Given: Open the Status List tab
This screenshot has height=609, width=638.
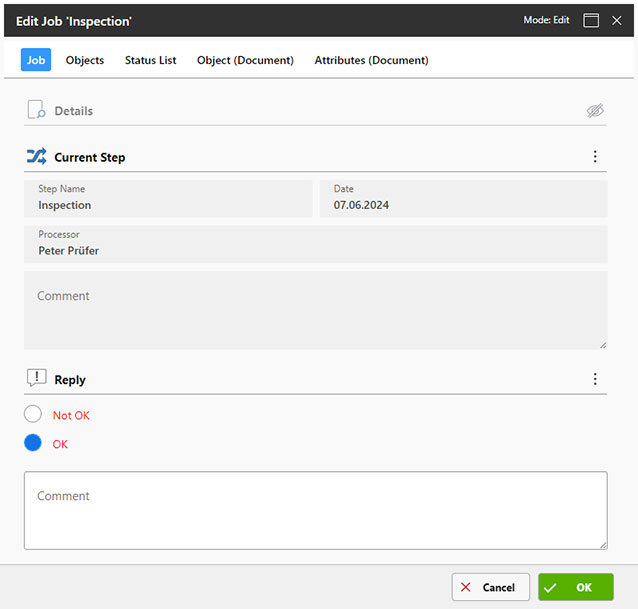Looking at the screenshot, I should pos(150,60).
